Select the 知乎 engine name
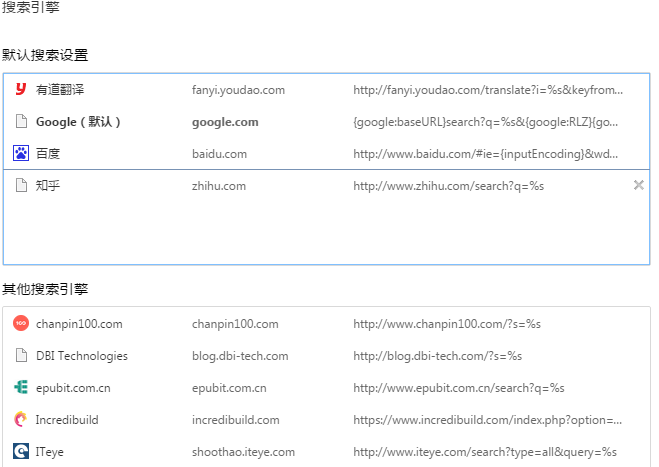Viewport: 659px width, 467px height. pyautogui.click(x=47, y=185)
